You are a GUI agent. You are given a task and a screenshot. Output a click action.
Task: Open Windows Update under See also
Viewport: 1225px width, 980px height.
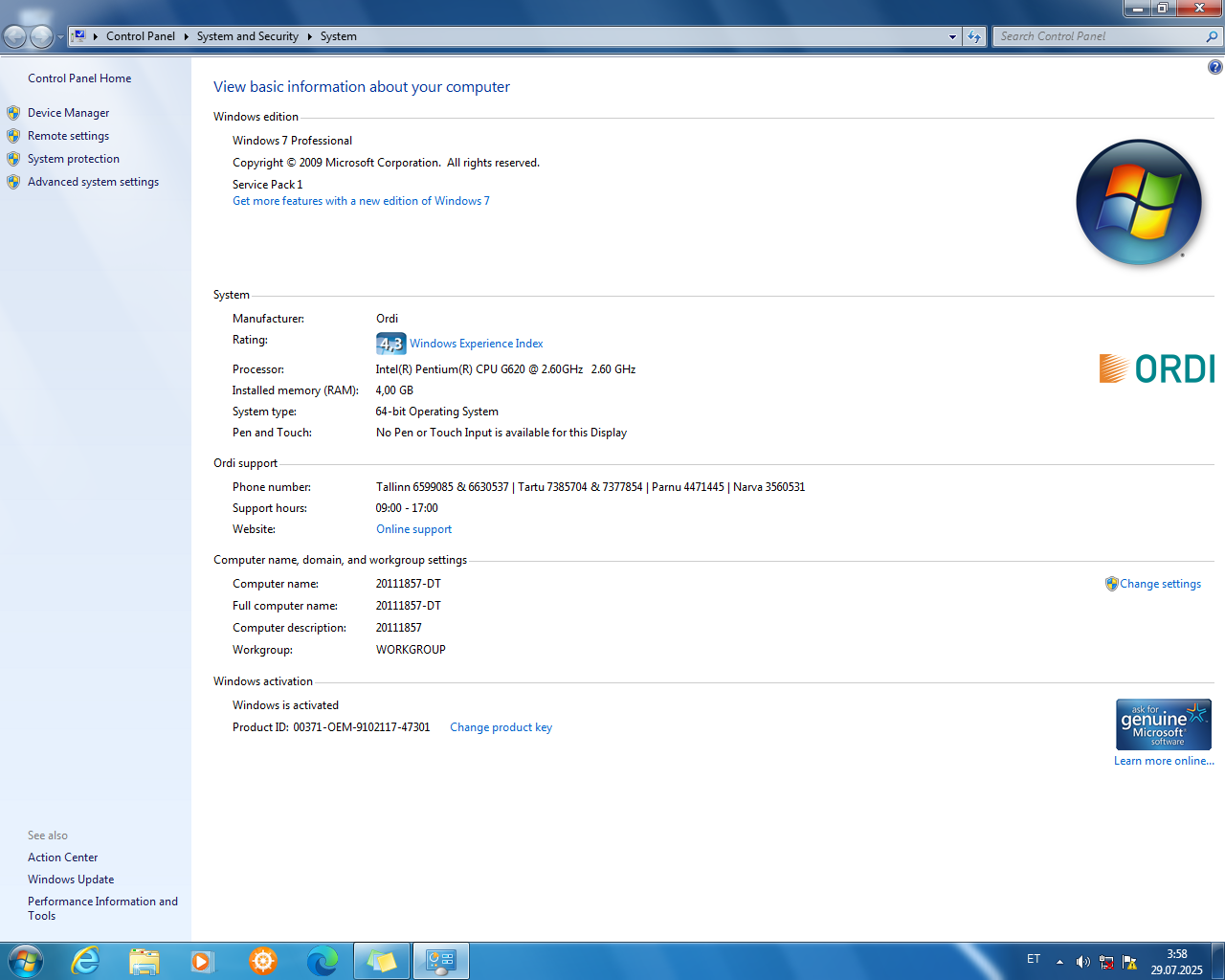pyautogui.click(x=71, y=880)
